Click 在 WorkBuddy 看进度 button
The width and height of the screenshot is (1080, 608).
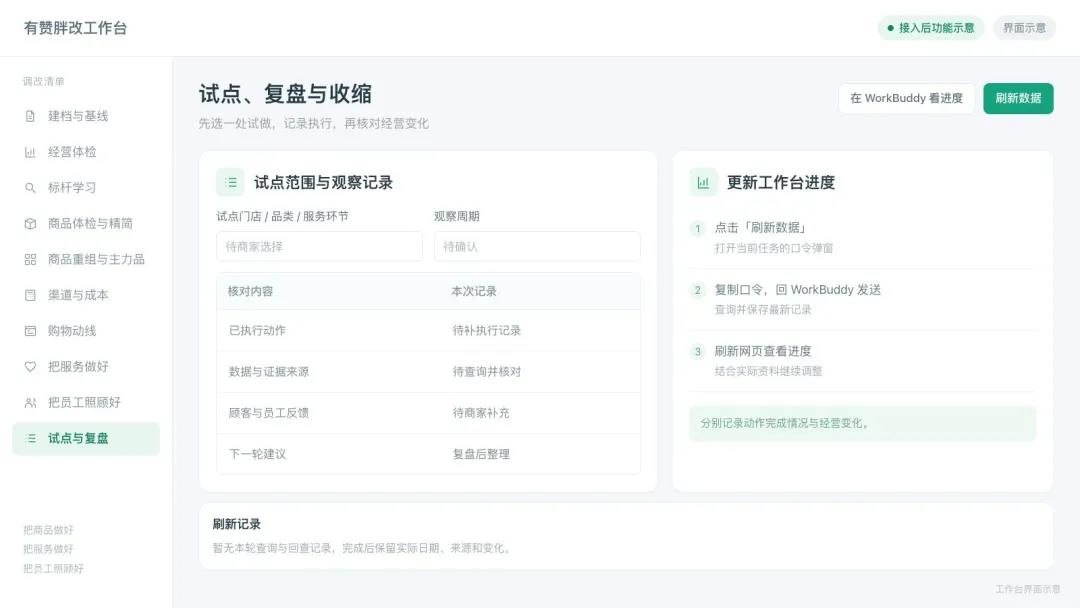tap(906, 98)
